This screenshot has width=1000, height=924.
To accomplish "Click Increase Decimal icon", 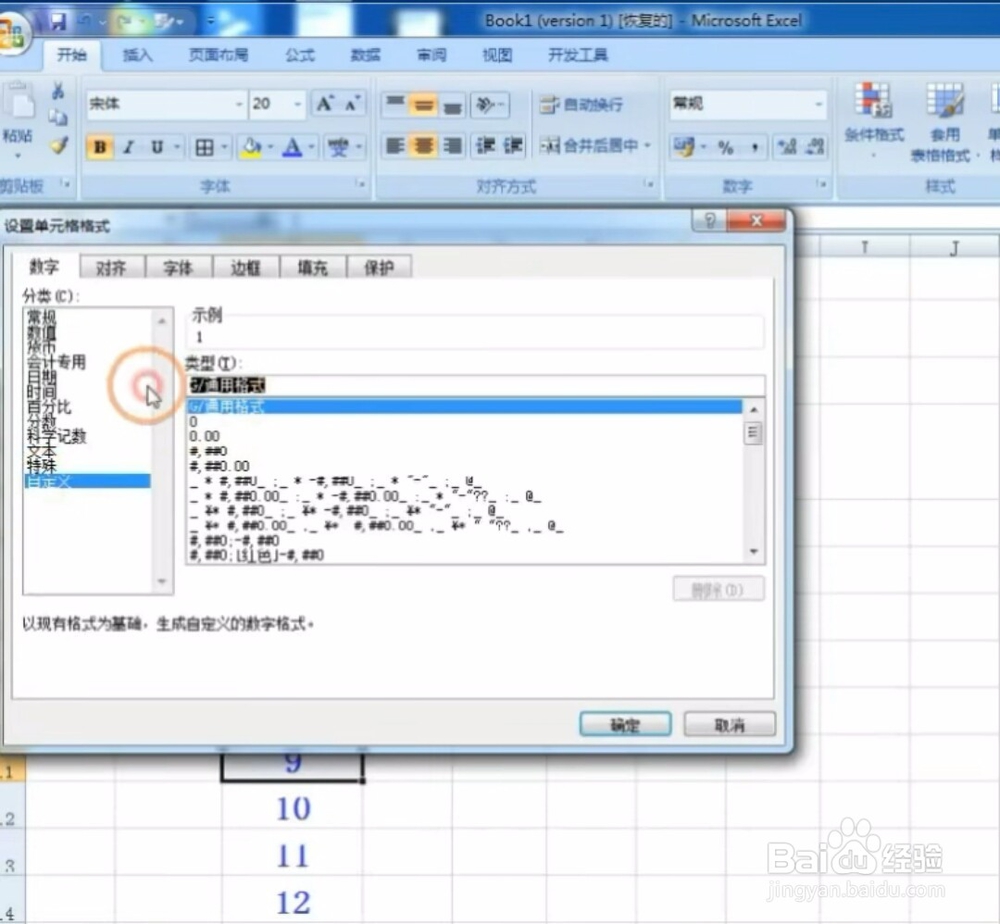I will (x=787, y=147).
